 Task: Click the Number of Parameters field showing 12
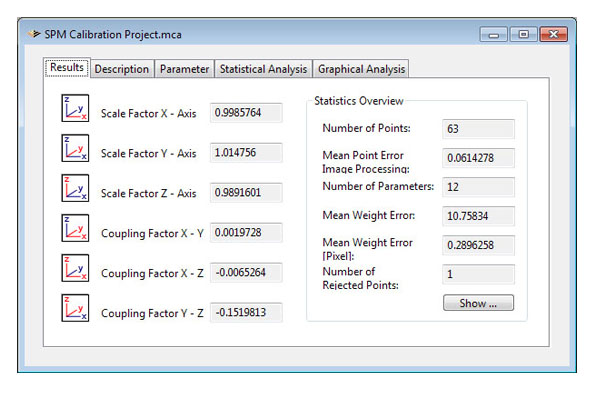coord(479,187)
